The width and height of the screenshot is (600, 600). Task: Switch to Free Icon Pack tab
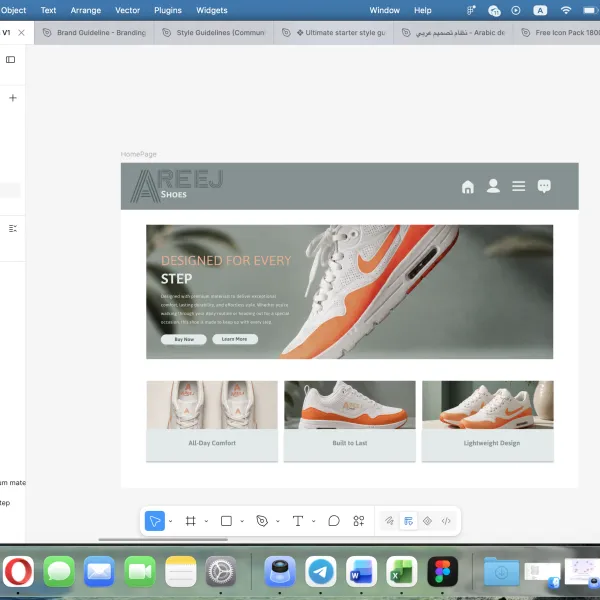[557, 33]
